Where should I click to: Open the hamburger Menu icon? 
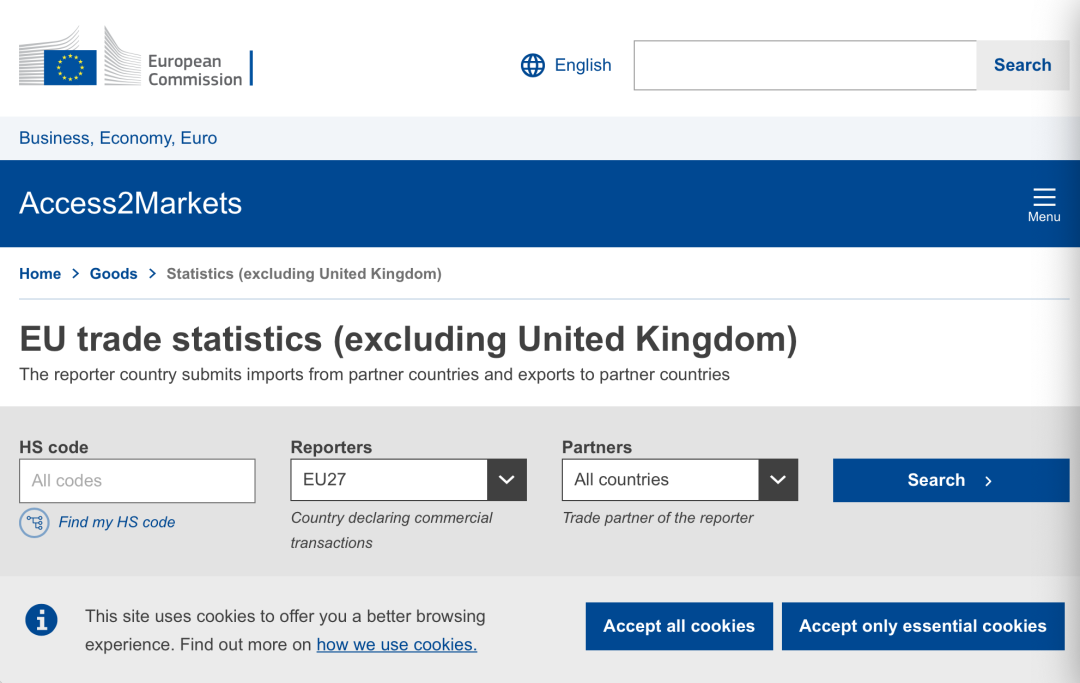[x=1044, y=197]
